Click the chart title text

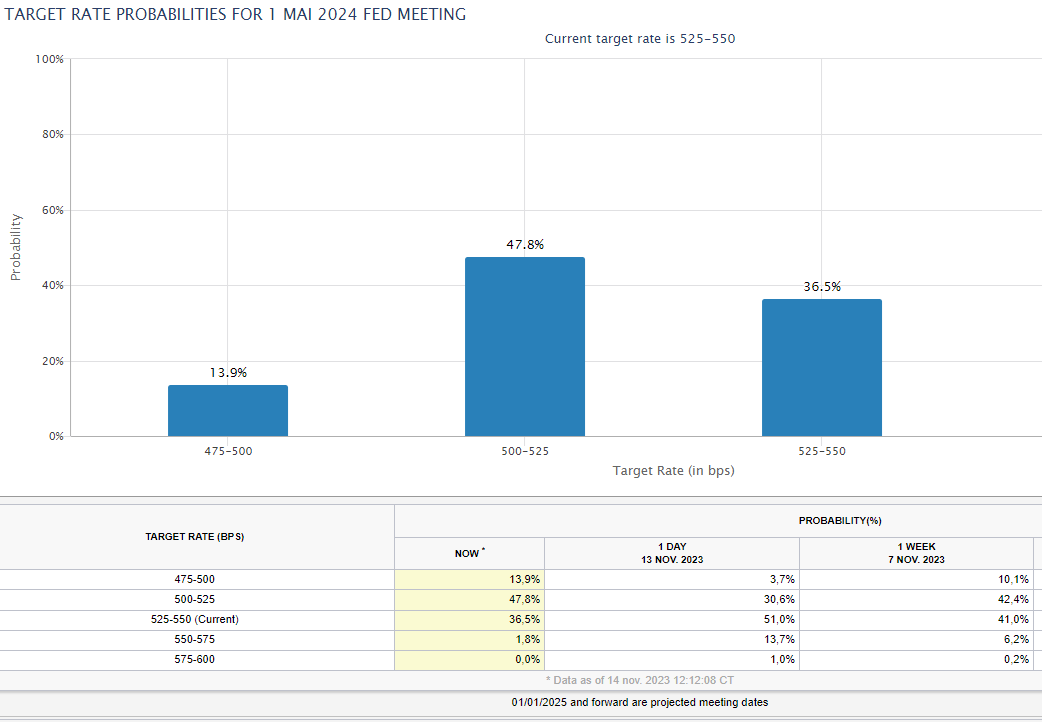coord(235,14)
